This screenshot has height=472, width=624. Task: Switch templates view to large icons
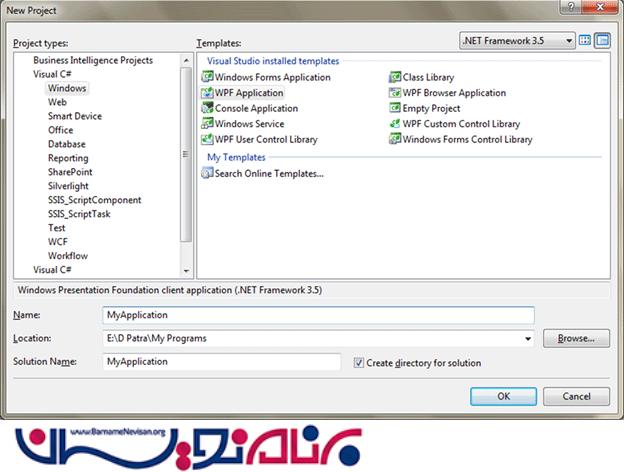(x=585, y=40)
